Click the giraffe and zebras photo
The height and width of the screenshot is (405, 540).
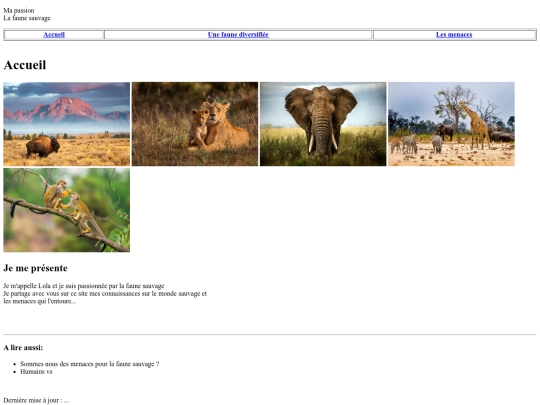click(x=451, y=124)
